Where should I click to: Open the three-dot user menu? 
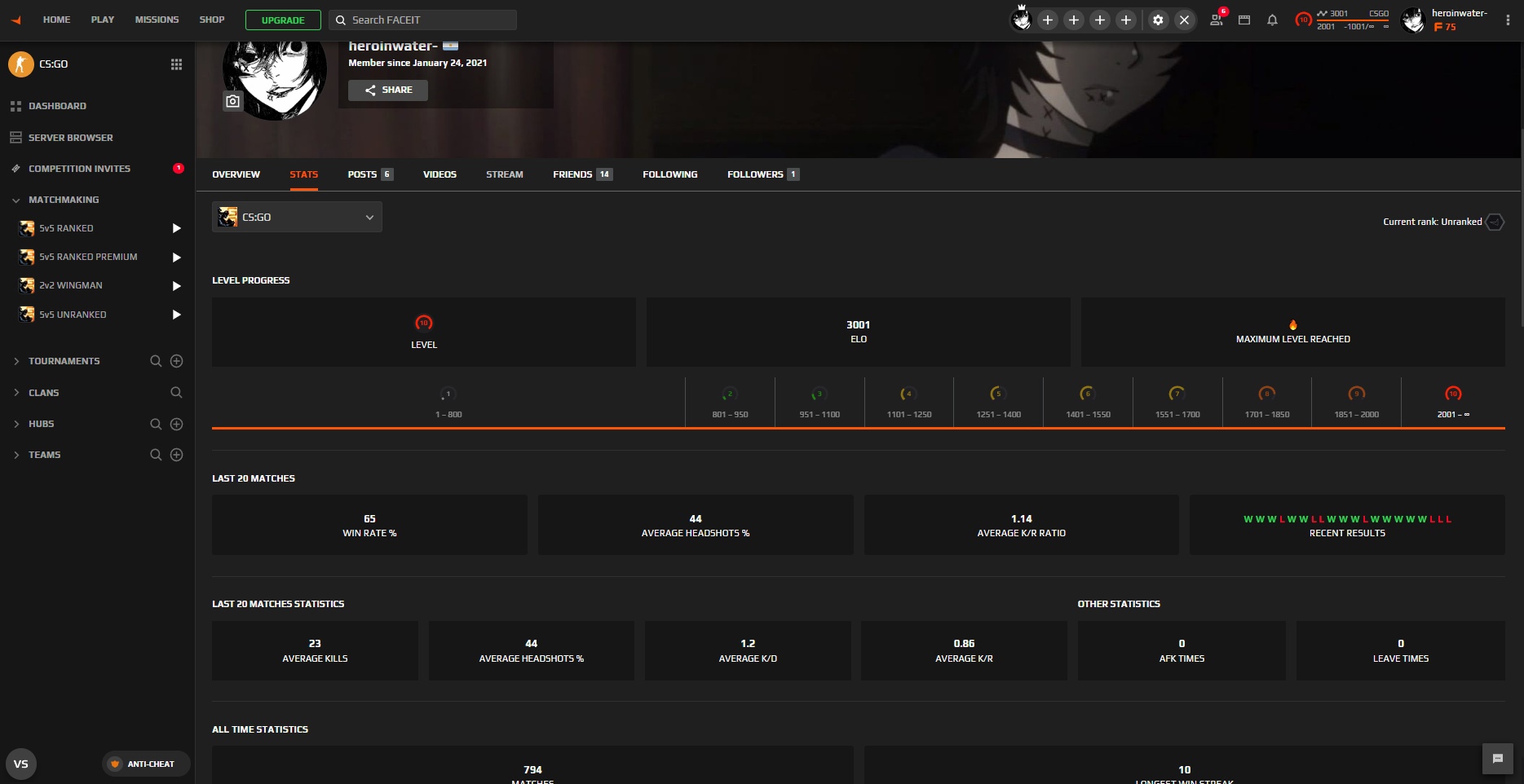pyautogui.click(x=1508, y=20)
